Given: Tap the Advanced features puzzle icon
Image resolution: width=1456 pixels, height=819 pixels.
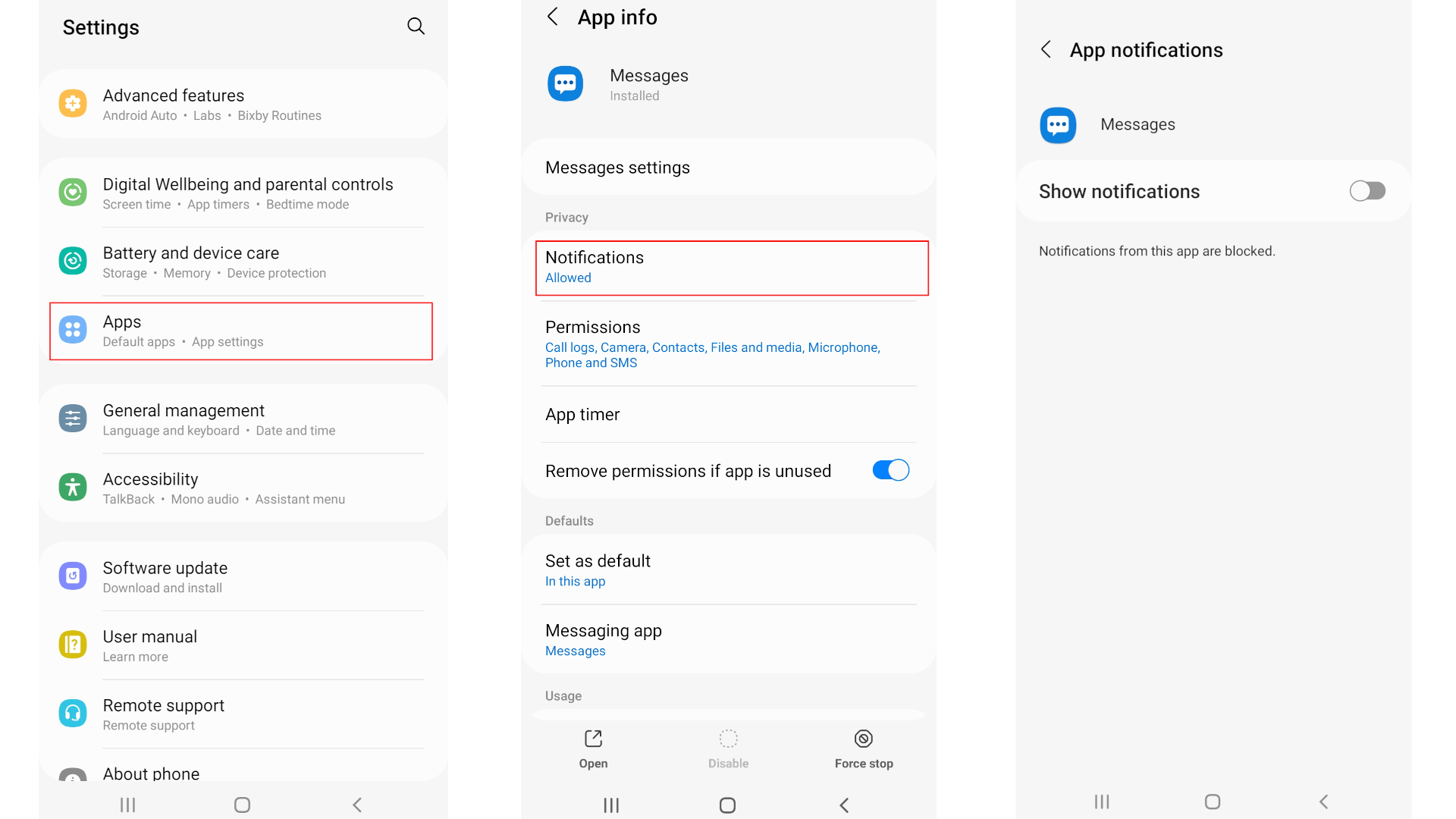Looking at the screenshot, I should [72, 104].
